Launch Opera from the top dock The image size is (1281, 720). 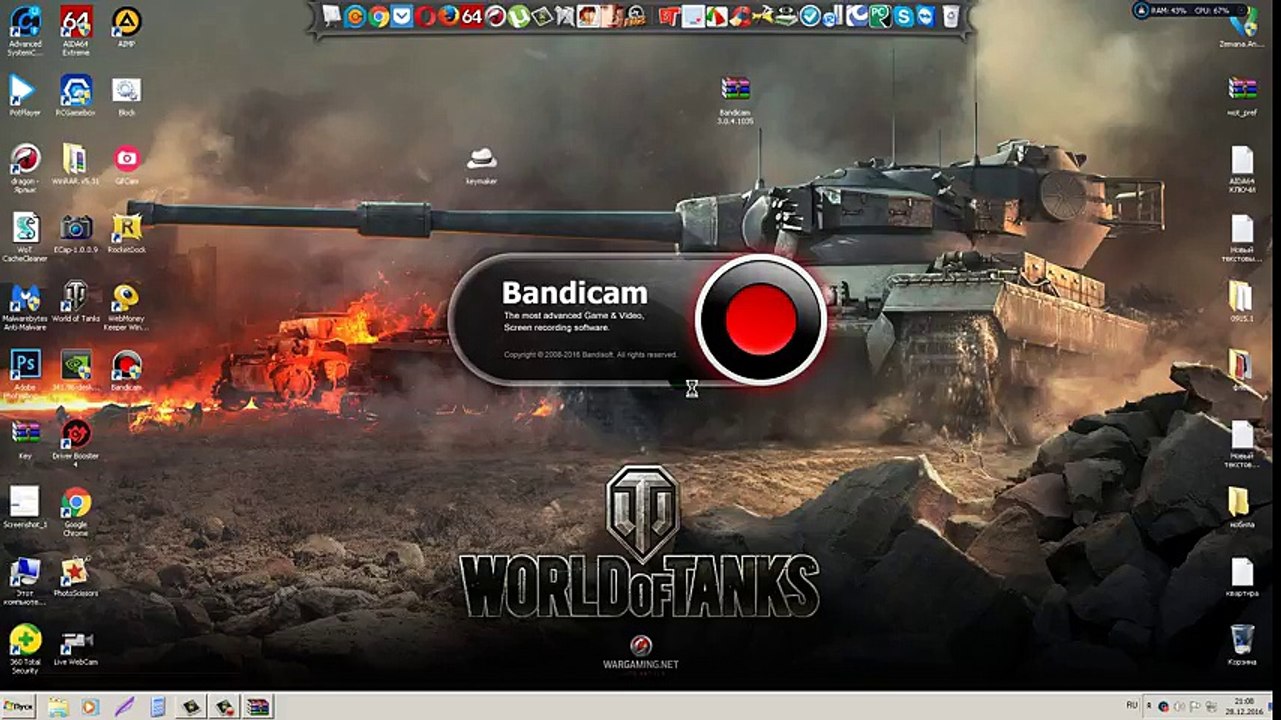[425, 16]
